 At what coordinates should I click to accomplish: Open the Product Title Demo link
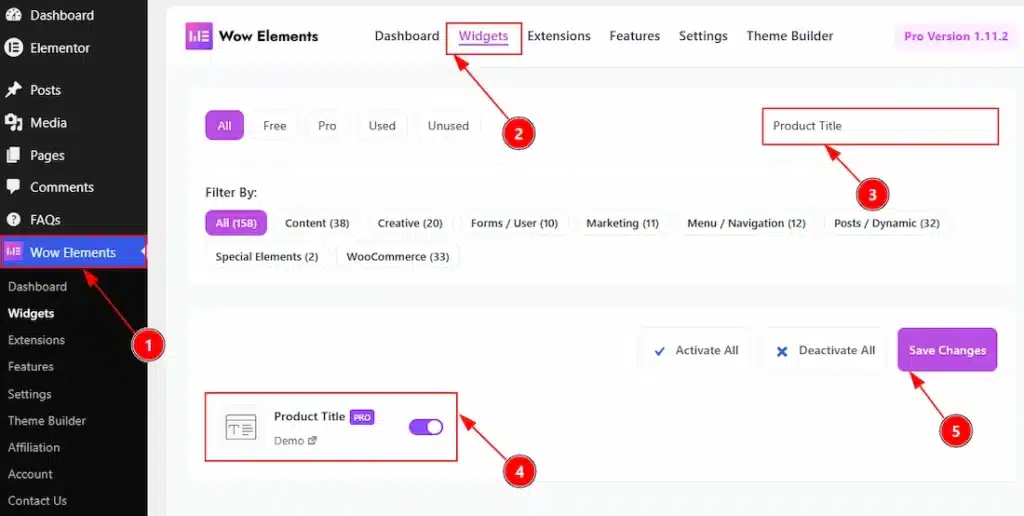295,441
